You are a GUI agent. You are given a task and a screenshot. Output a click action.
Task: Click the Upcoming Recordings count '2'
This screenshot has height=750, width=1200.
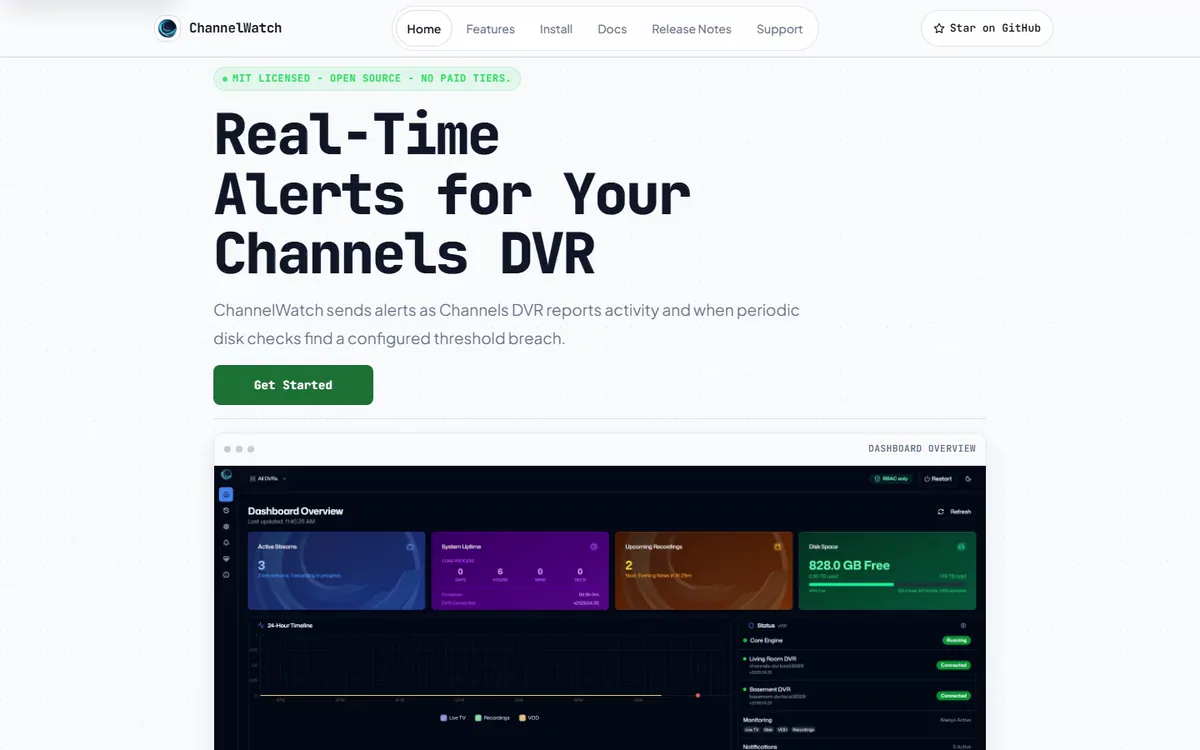point(629,566)
